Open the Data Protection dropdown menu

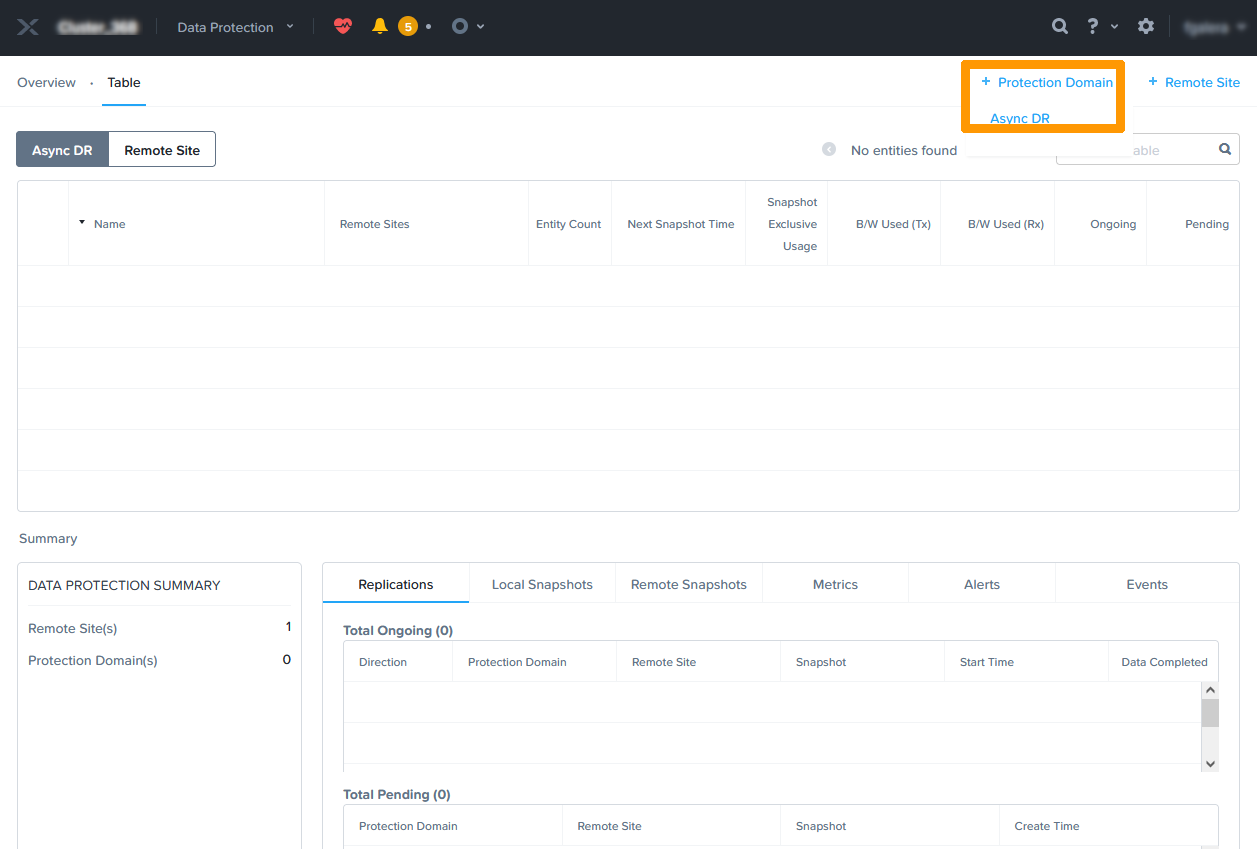click(x=235, y=27)
